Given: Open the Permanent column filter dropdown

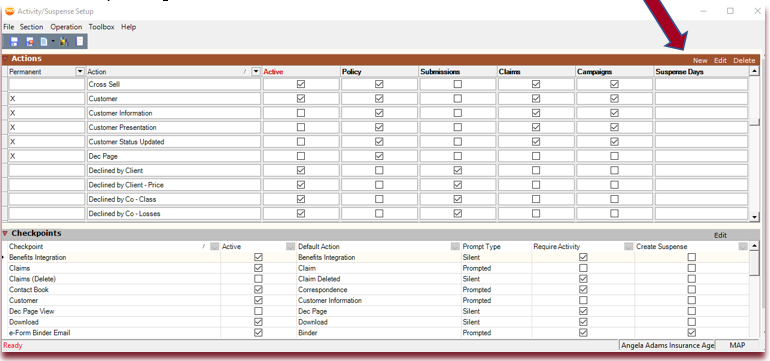Looking at the screenshot, I should (80, 72).
